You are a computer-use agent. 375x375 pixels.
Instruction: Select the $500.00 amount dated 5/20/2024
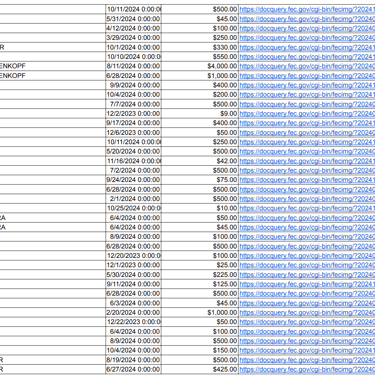pos(200,151)
